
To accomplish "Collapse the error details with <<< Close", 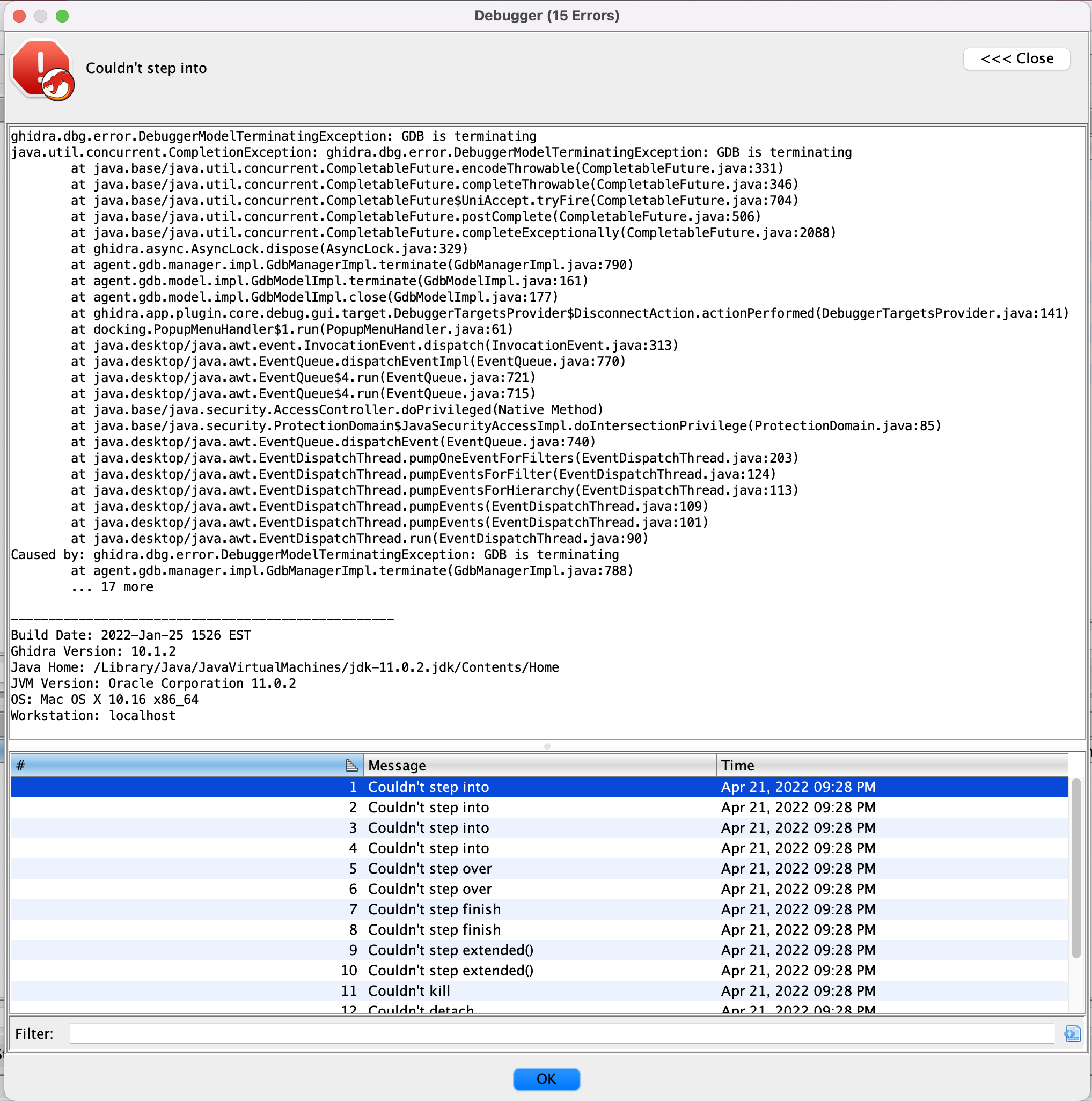I will [1017, 58].
